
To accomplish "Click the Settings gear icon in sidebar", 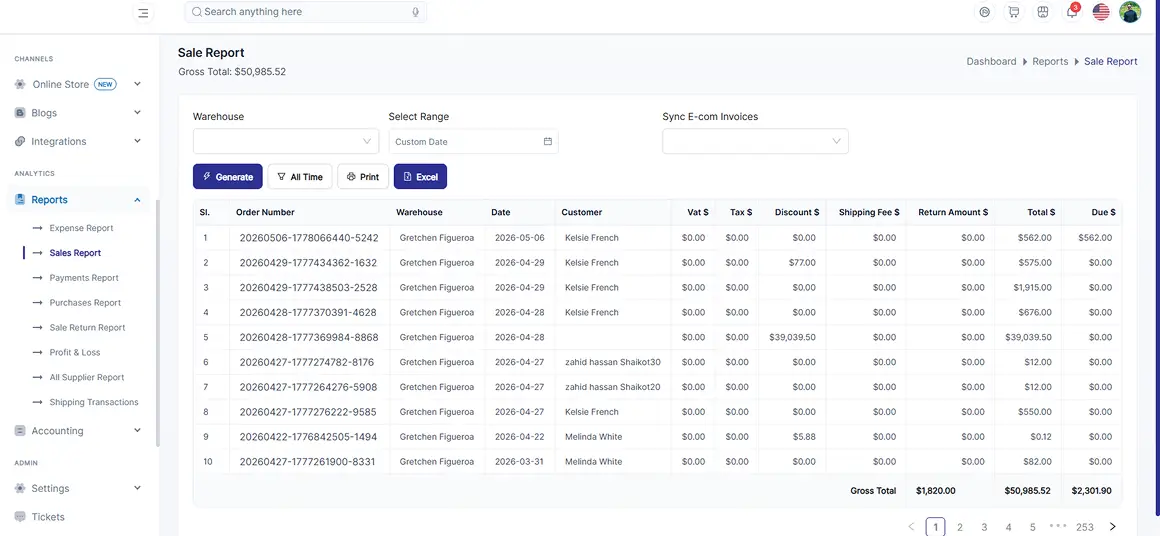I will click(x=20, y=489).
